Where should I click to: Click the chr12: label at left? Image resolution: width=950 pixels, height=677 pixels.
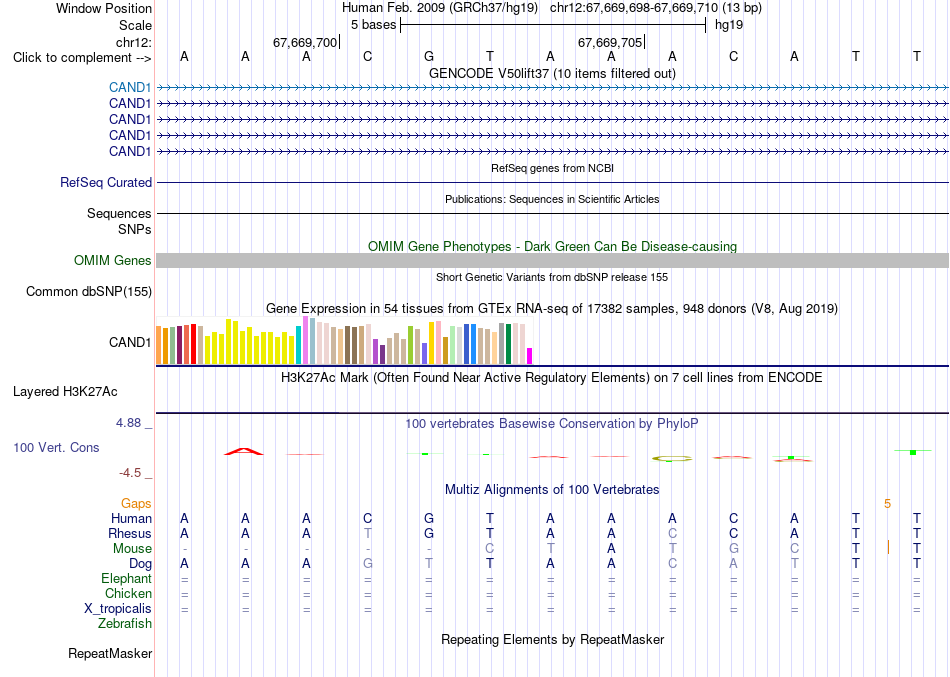[133, 42]
